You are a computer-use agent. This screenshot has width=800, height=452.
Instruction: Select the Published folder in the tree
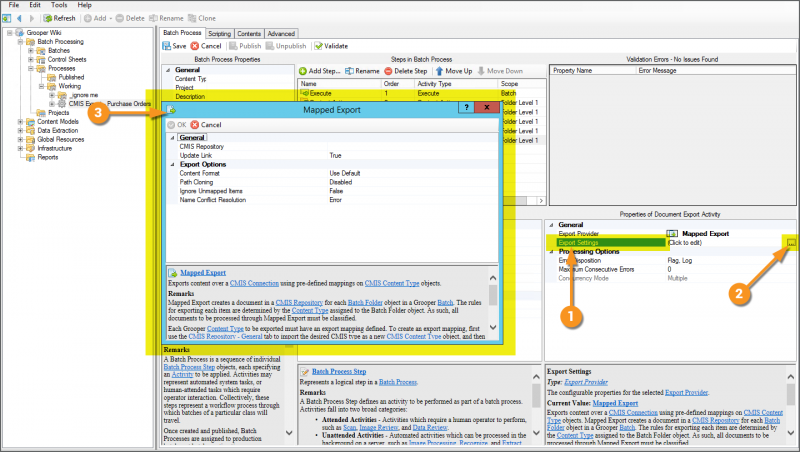click(71, 77)
